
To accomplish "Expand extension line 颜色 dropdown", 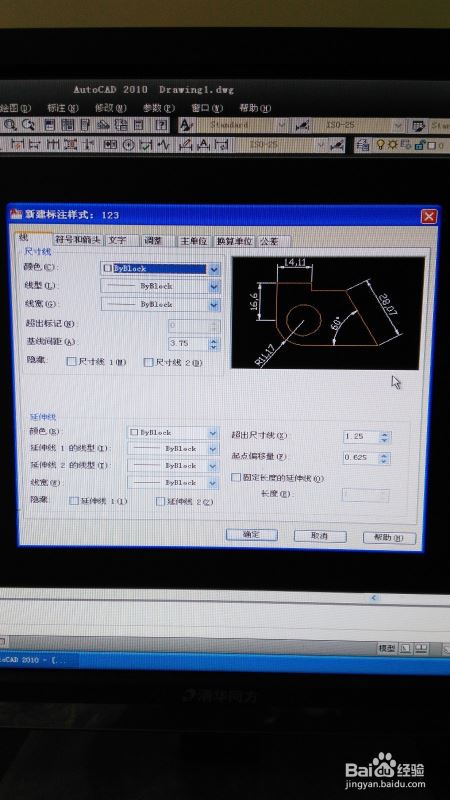I will [x=213, y=433].
